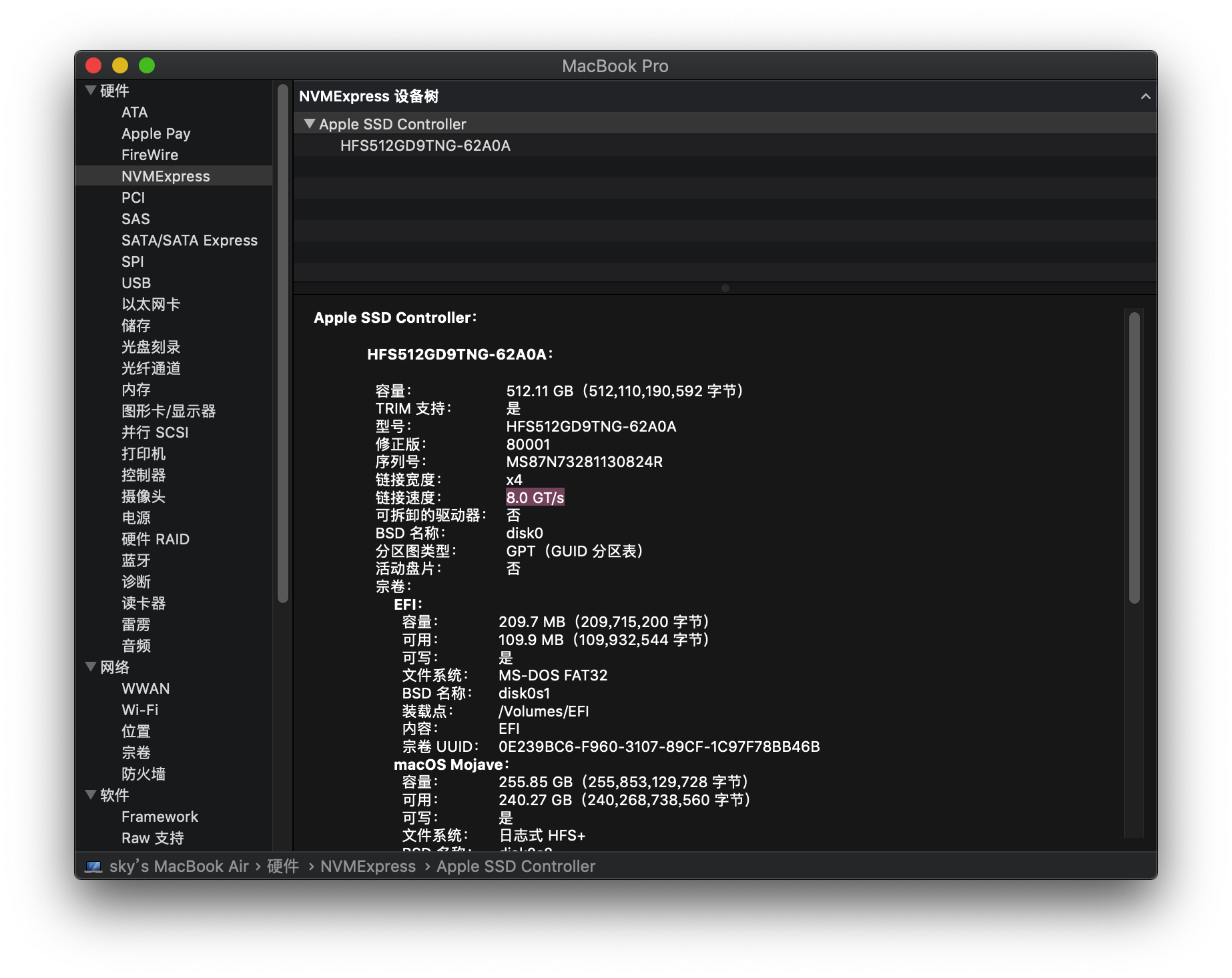1232x978 pixels.
Task: Click sky's MacBook Air in path bar
Action: pyautogui.click(x=179, y=866)
